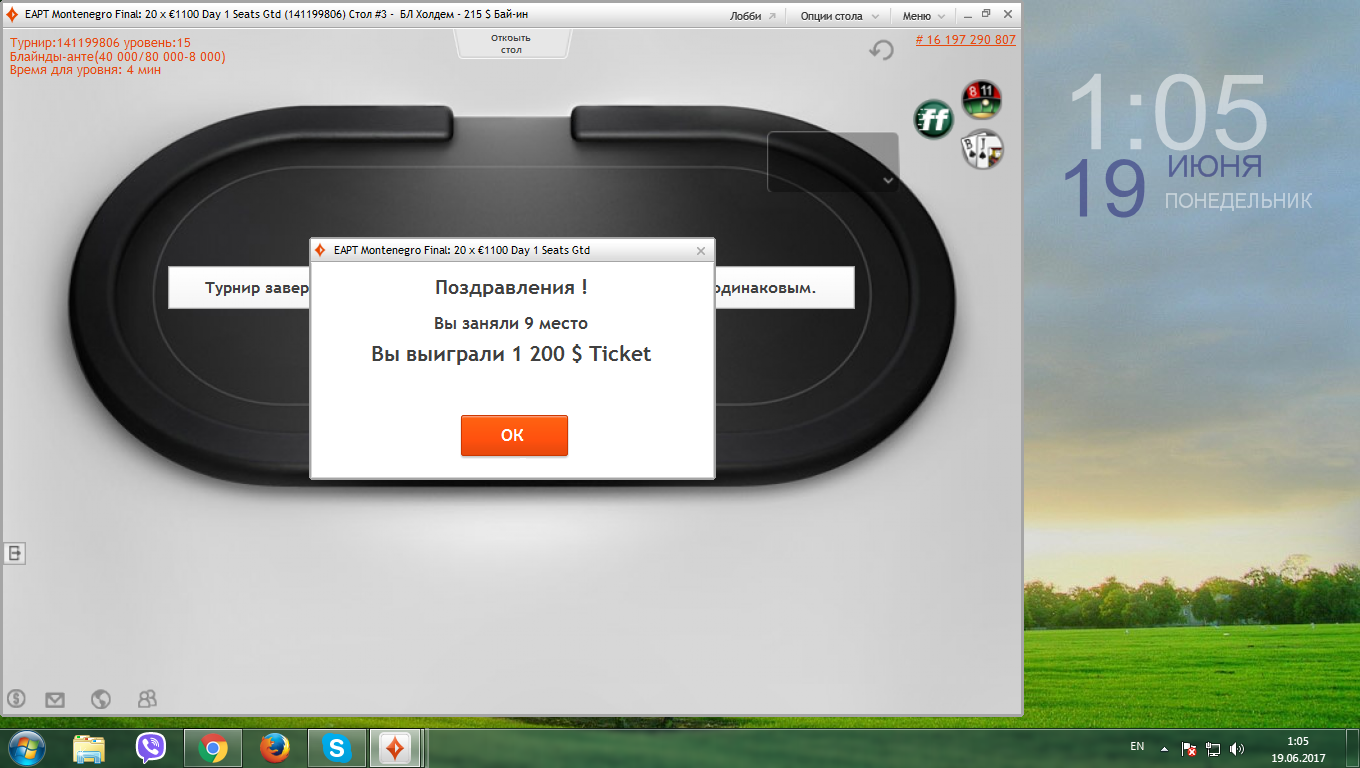The width and height of the screenshot is (1360, 768).
Task: Open the volume speaker tray icon
Action: pos(1237,748)
